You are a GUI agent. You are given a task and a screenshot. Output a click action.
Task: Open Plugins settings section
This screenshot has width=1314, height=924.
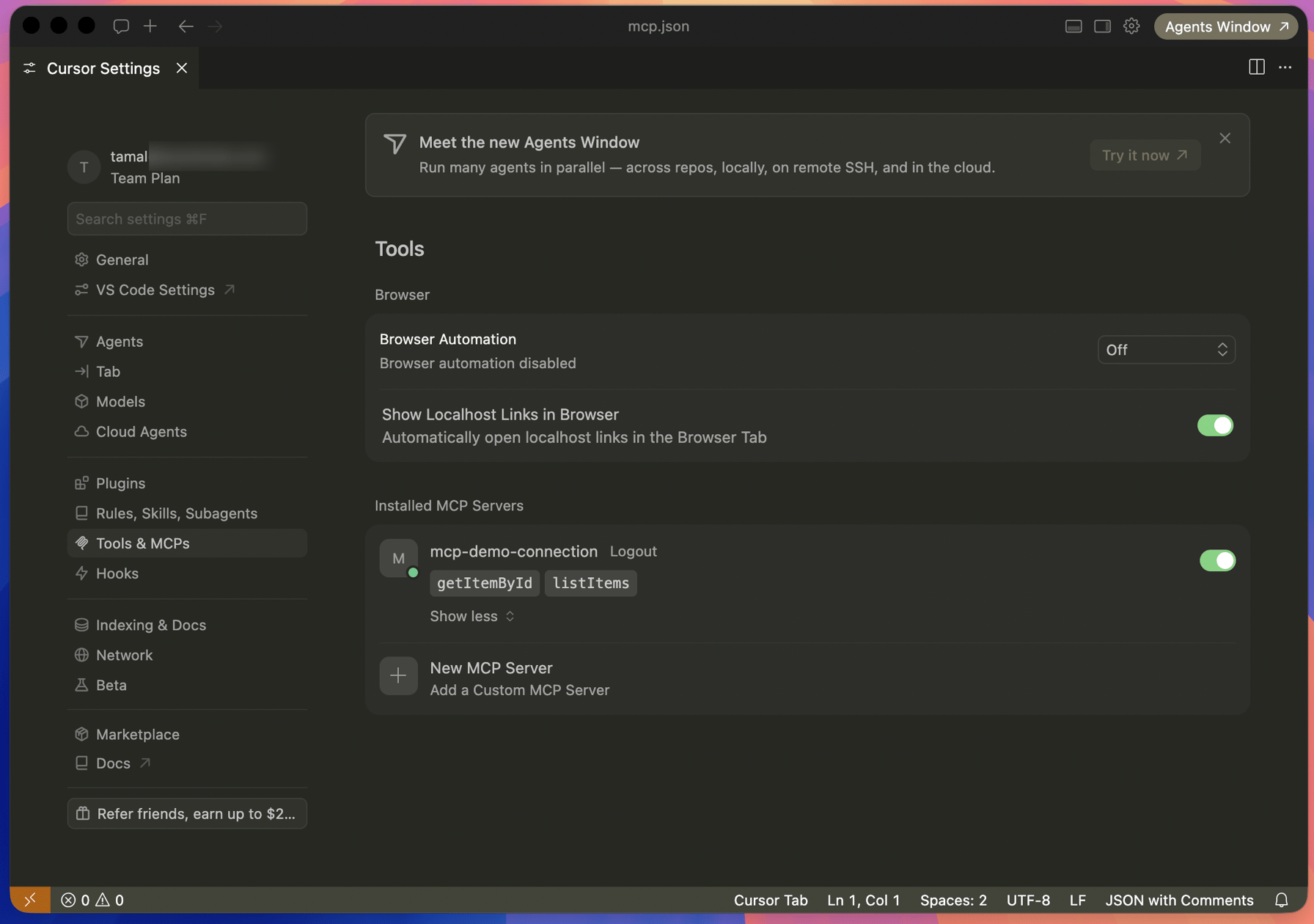pyautogui.click(x=187, y=483)
